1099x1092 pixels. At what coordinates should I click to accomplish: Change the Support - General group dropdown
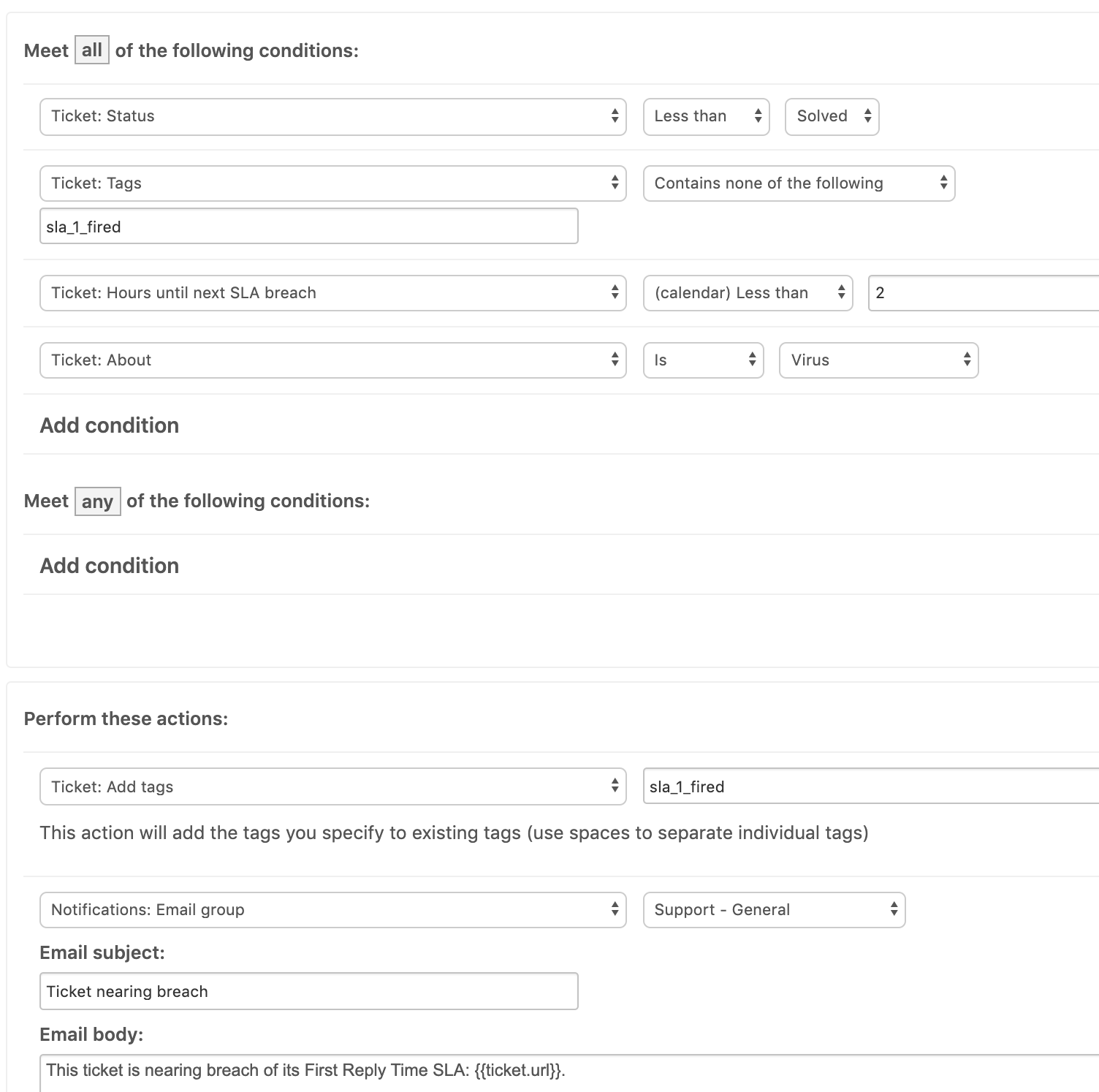[774, 910]
